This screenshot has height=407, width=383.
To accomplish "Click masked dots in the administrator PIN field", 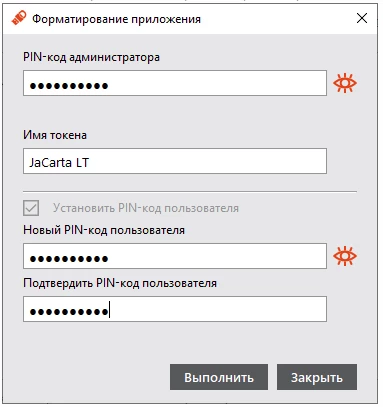I will click(x=69, y=86).
